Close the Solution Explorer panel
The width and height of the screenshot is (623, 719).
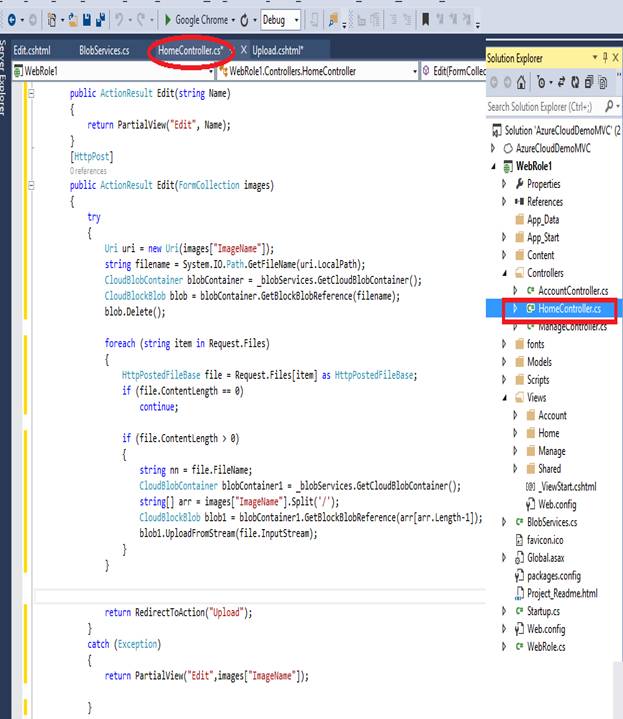coord(616,57)
